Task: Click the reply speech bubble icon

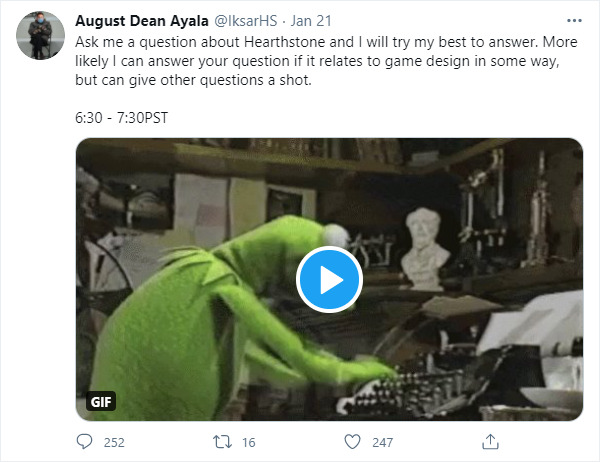Action: pyautogui.click(x=84, y=441)
